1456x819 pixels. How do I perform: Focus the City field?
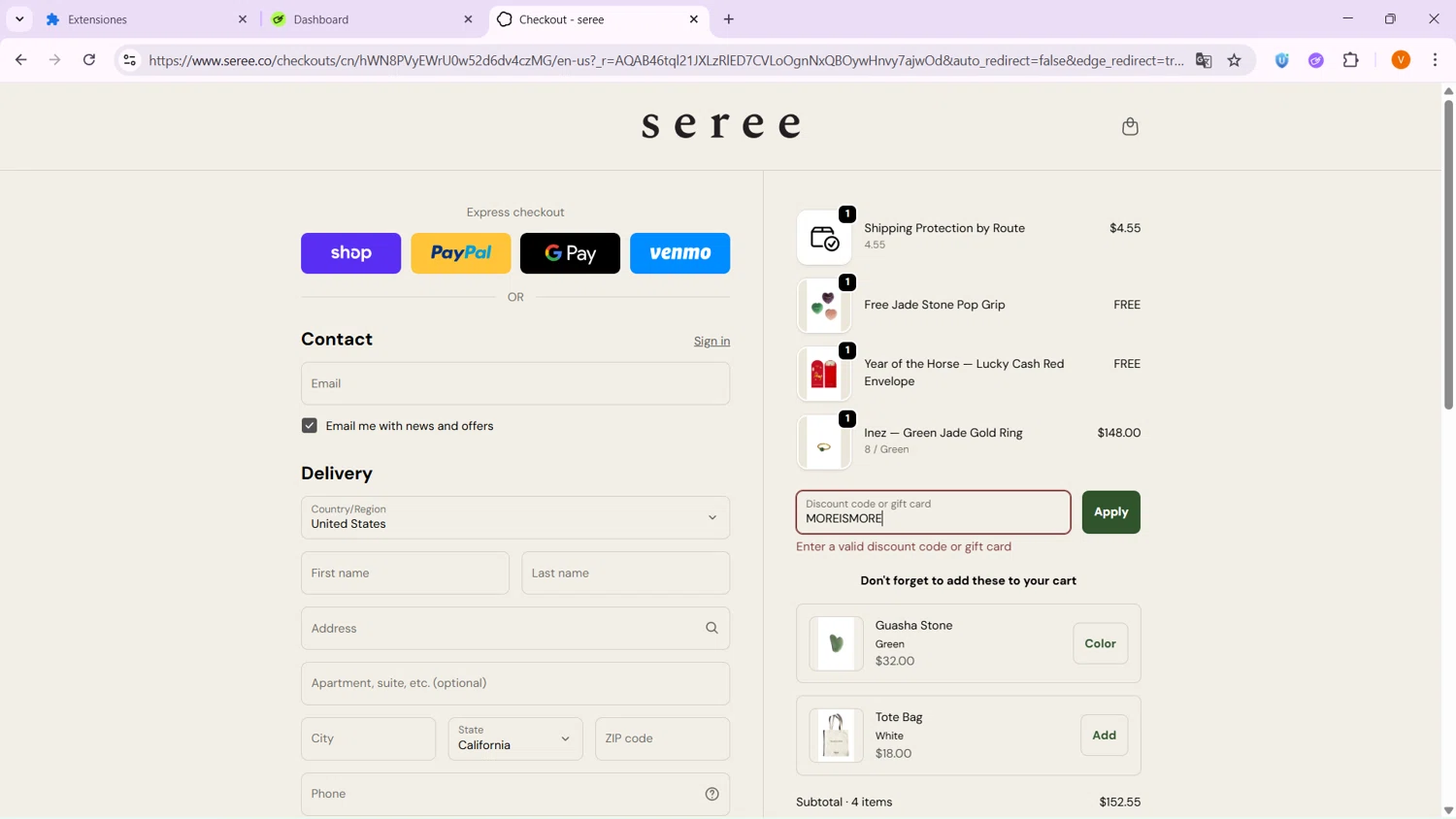point(368,738)
